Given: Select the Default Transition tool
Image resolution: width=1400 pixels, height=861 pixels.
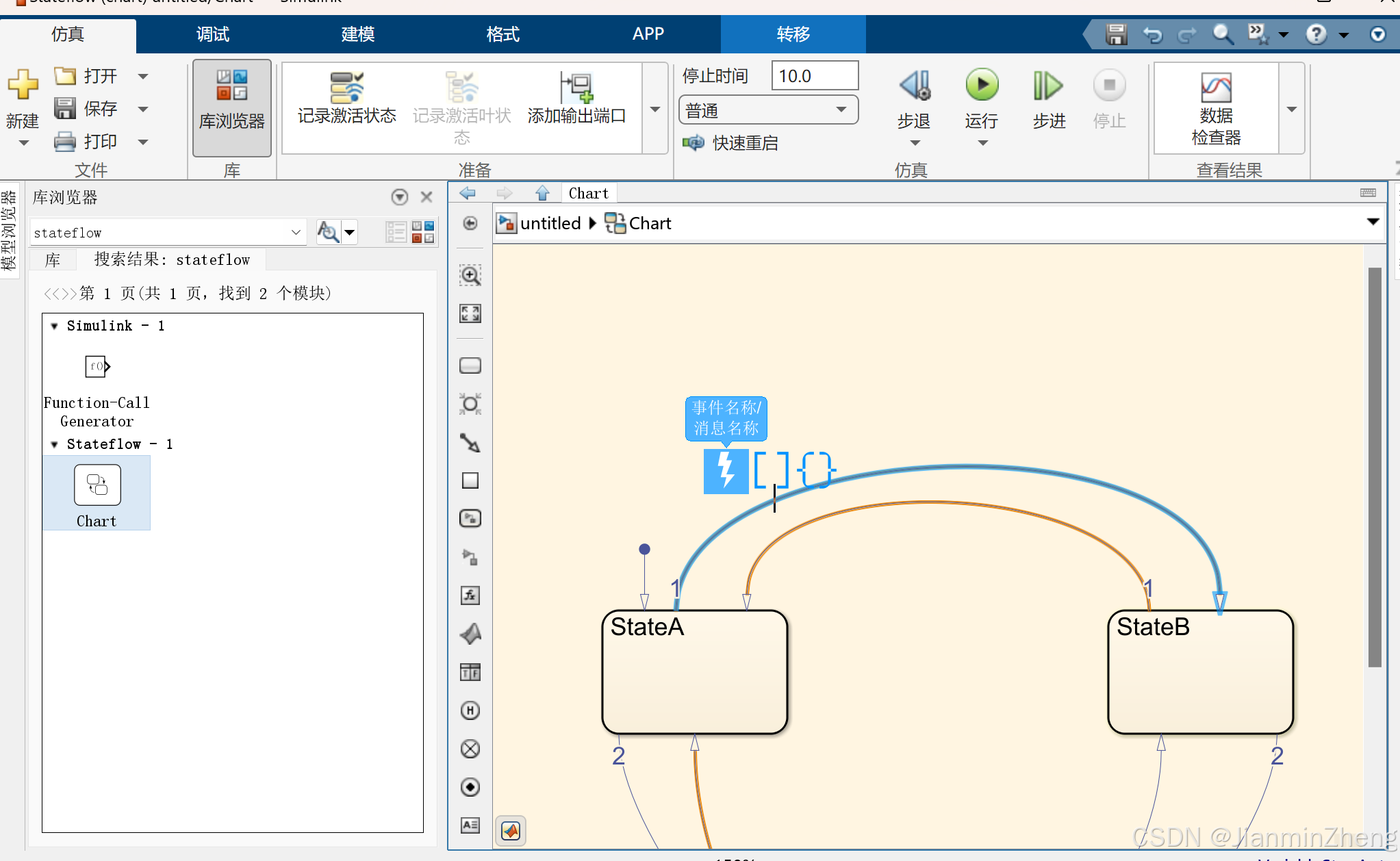Looking at the screenshot, I should click(x=470, y=443).
